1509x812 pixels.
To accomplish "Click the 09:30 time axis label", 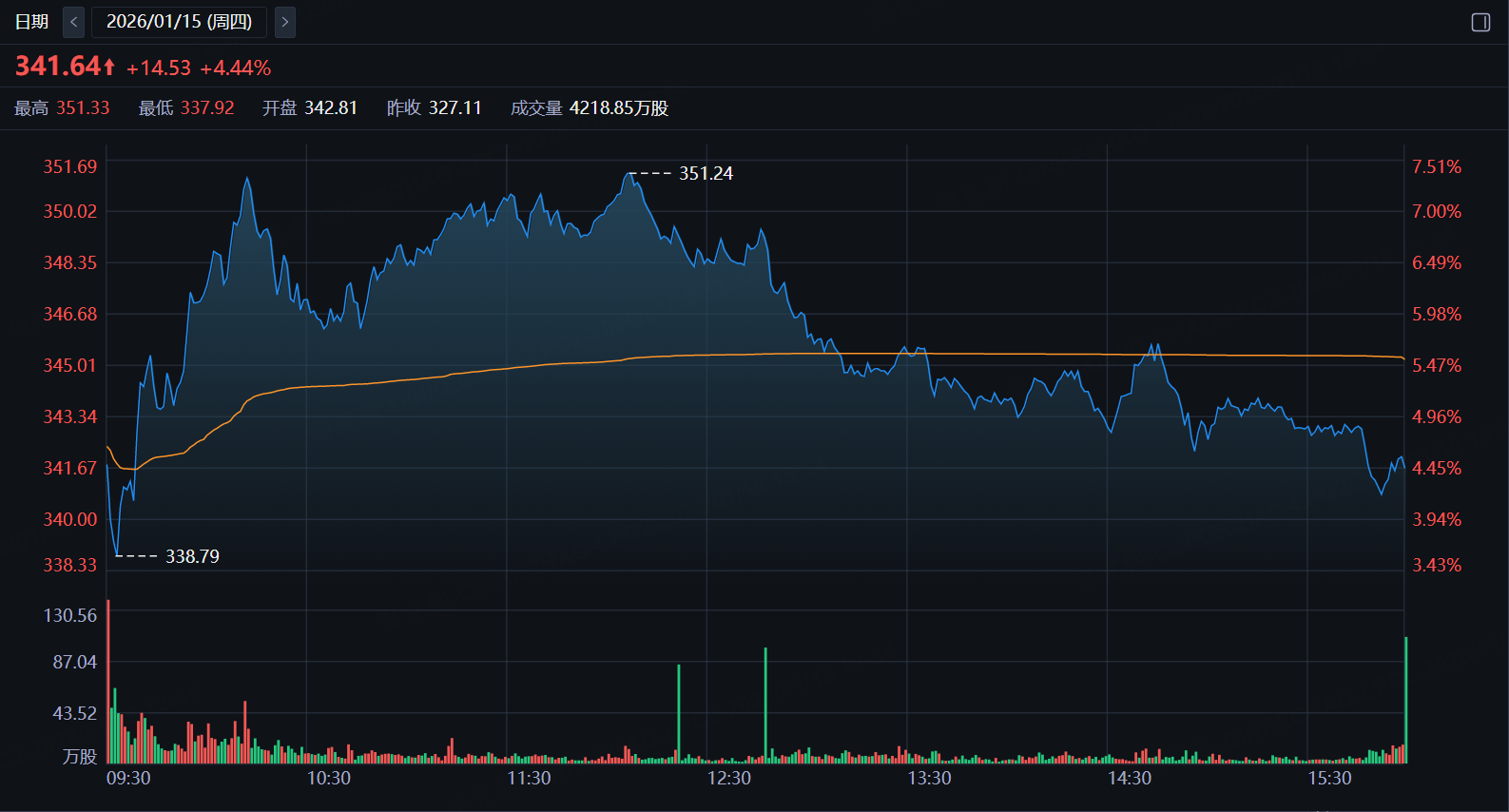I will [x=128, y=778].
